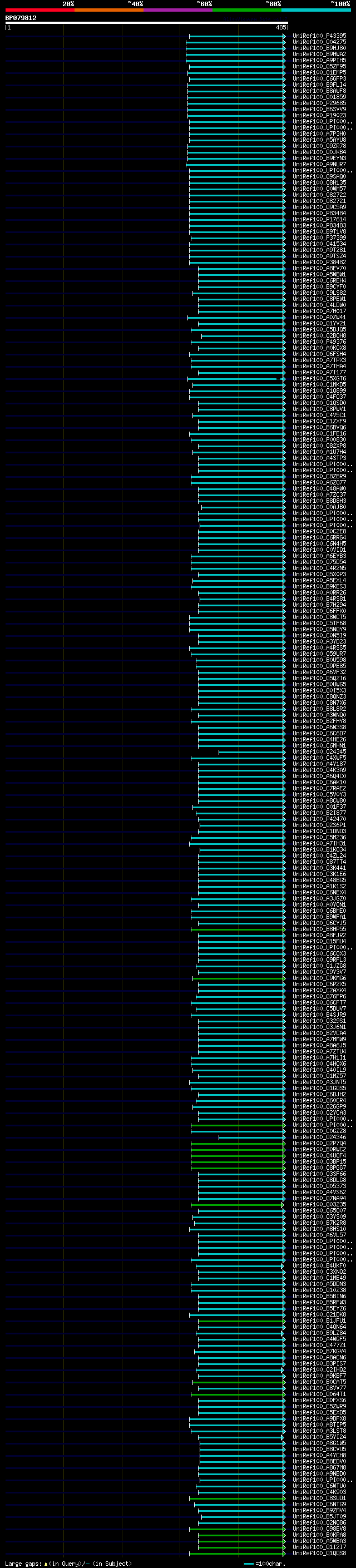
Task: Select hit UniRef100_A9DFX8
Action: pyautogui.click(x=319, y=1419)
